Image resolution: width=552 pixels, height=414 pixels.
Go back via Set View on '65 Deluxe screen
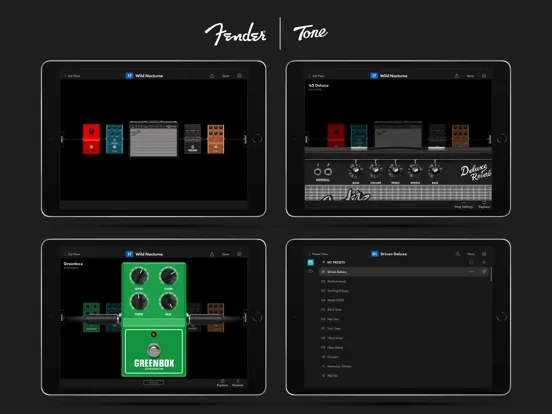point(317,76)
